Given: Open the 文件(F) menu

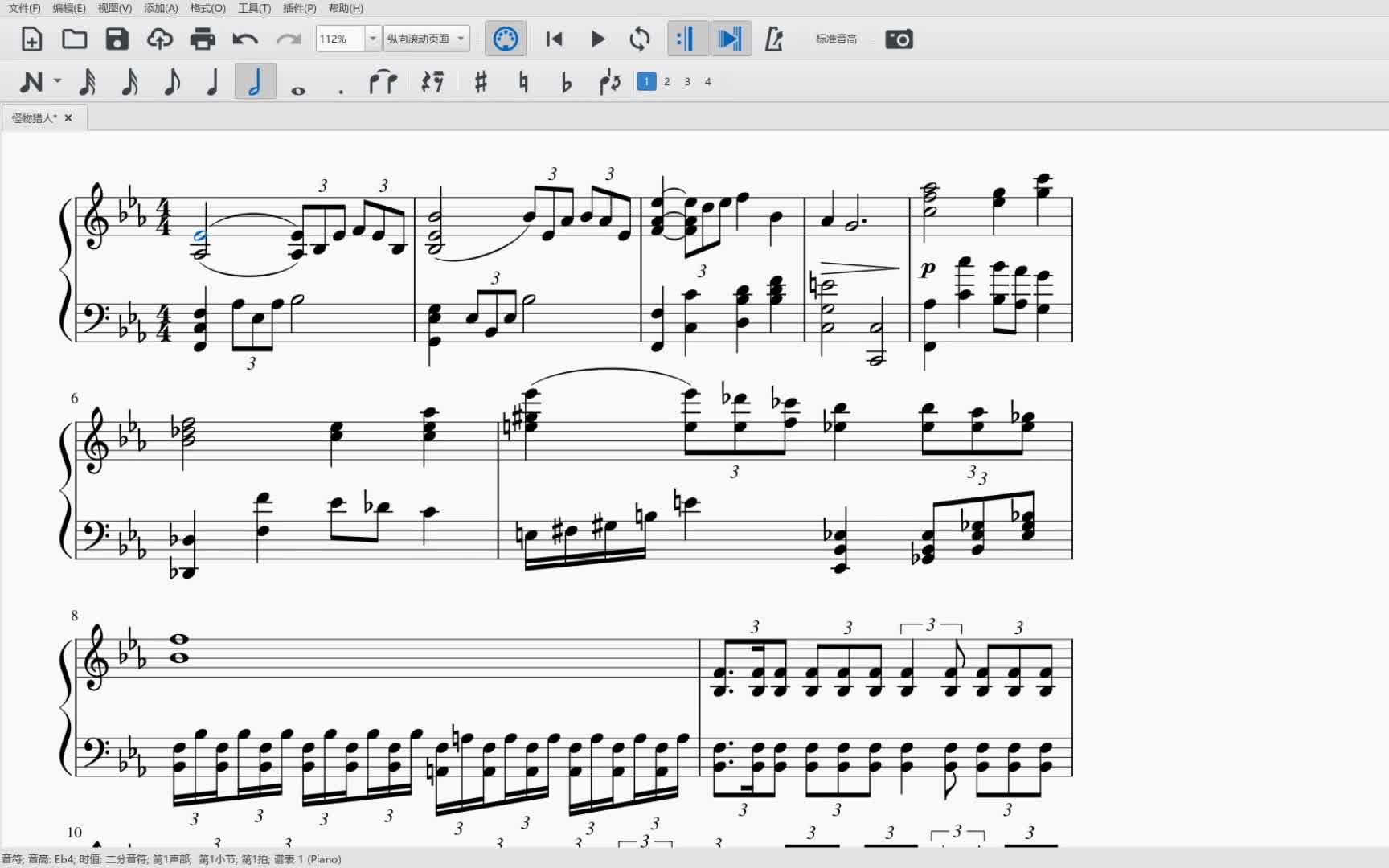Looking at the screenshot, I should 24,8.
